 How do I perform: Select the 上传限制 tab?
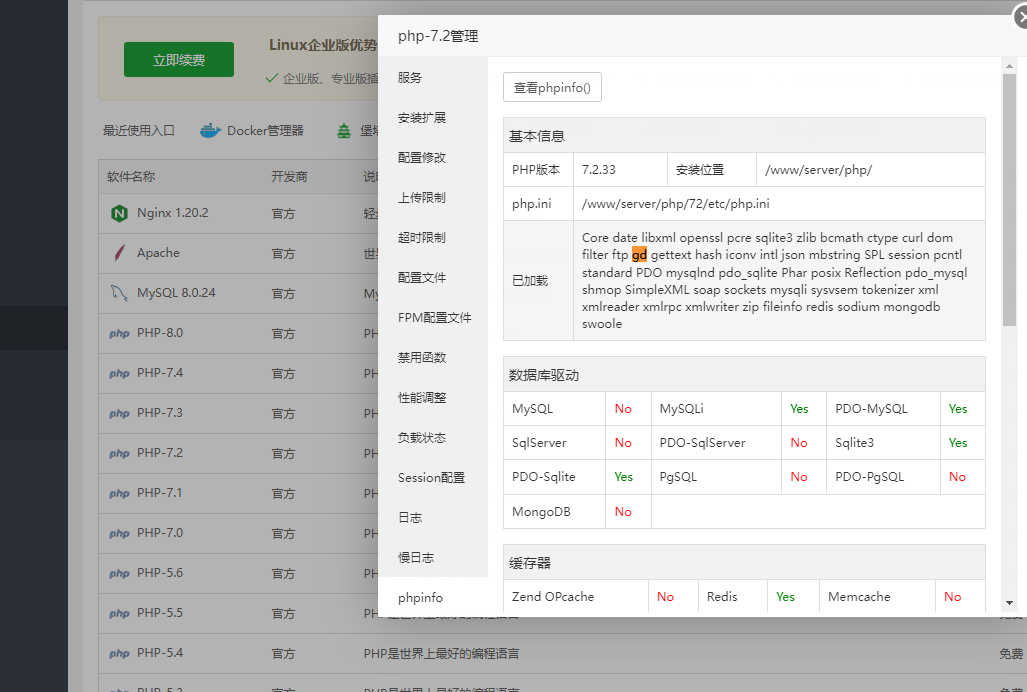433,197
